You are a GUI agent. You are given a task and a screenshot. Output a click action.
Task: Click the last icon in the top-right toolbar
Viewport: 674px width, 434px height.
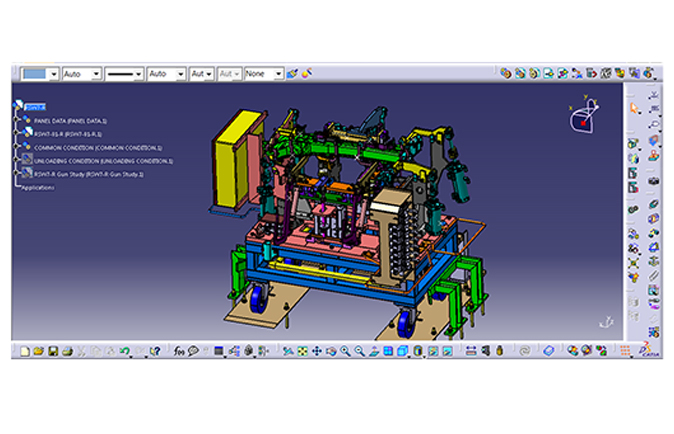point(648,73)
